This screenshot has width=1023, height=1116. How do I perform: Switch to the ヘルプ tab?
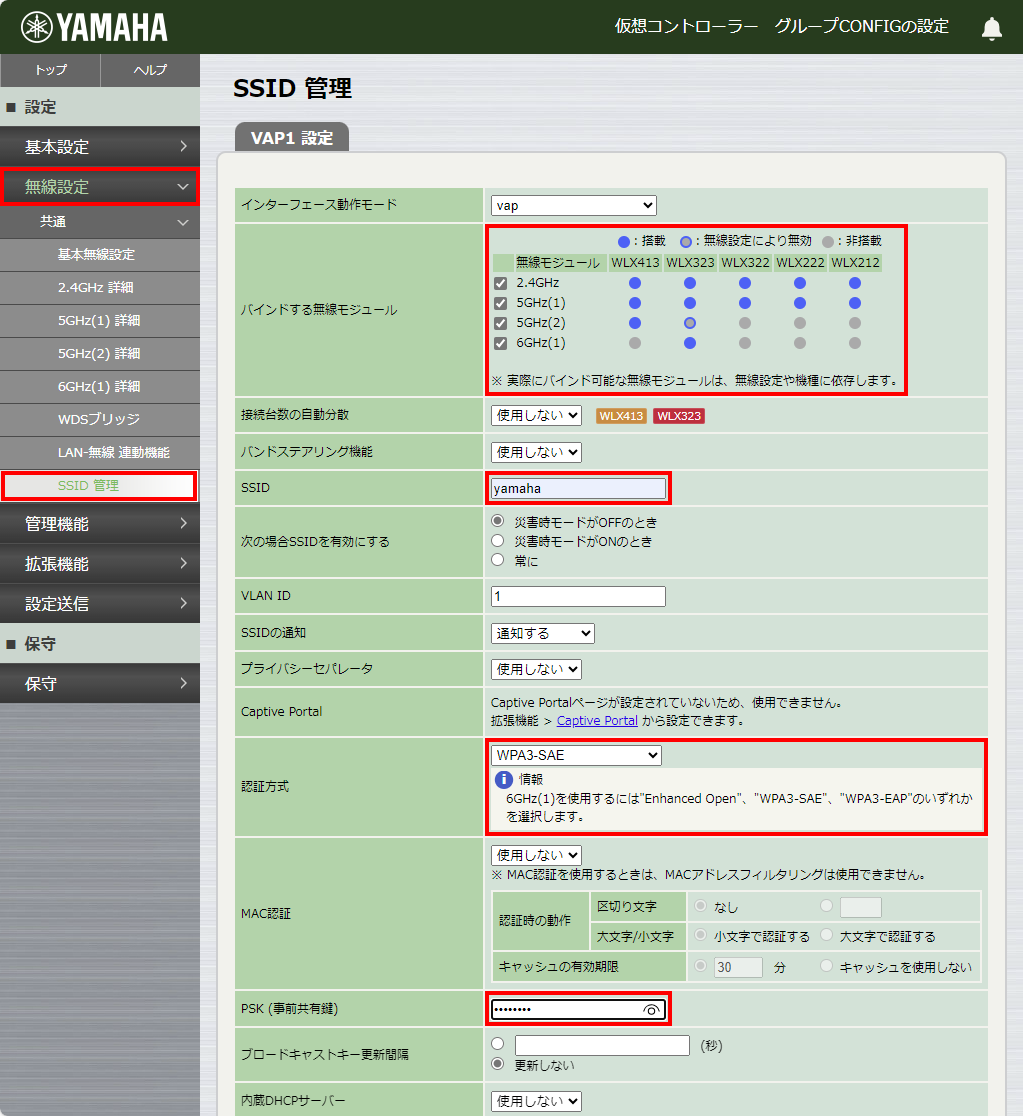coord(149,71)
